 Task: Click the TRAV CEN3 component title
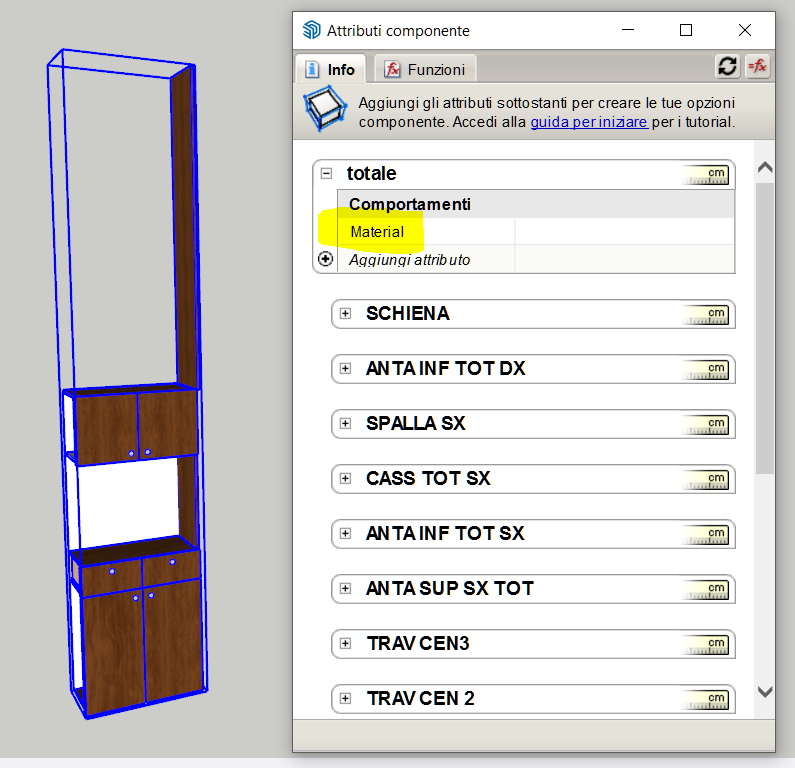(x=418, y=643)
